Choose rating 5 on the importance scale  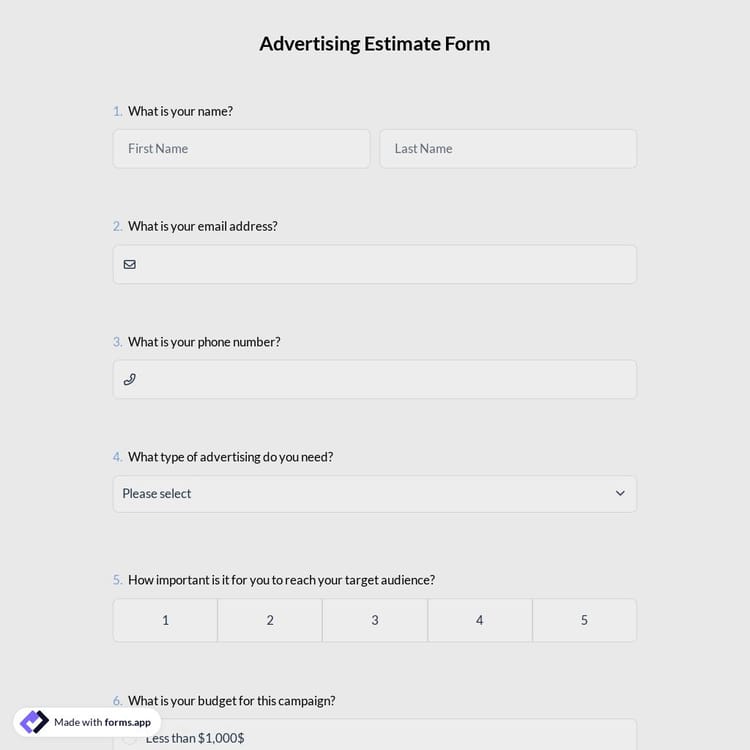point(584,620)
